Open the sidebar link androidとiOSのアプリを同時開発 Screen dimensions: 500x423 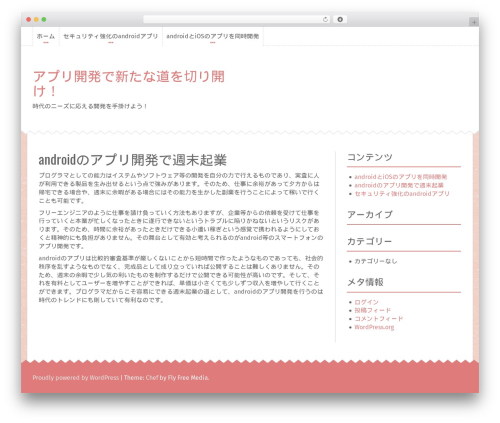pyautogui.click(x=400, y=177)
